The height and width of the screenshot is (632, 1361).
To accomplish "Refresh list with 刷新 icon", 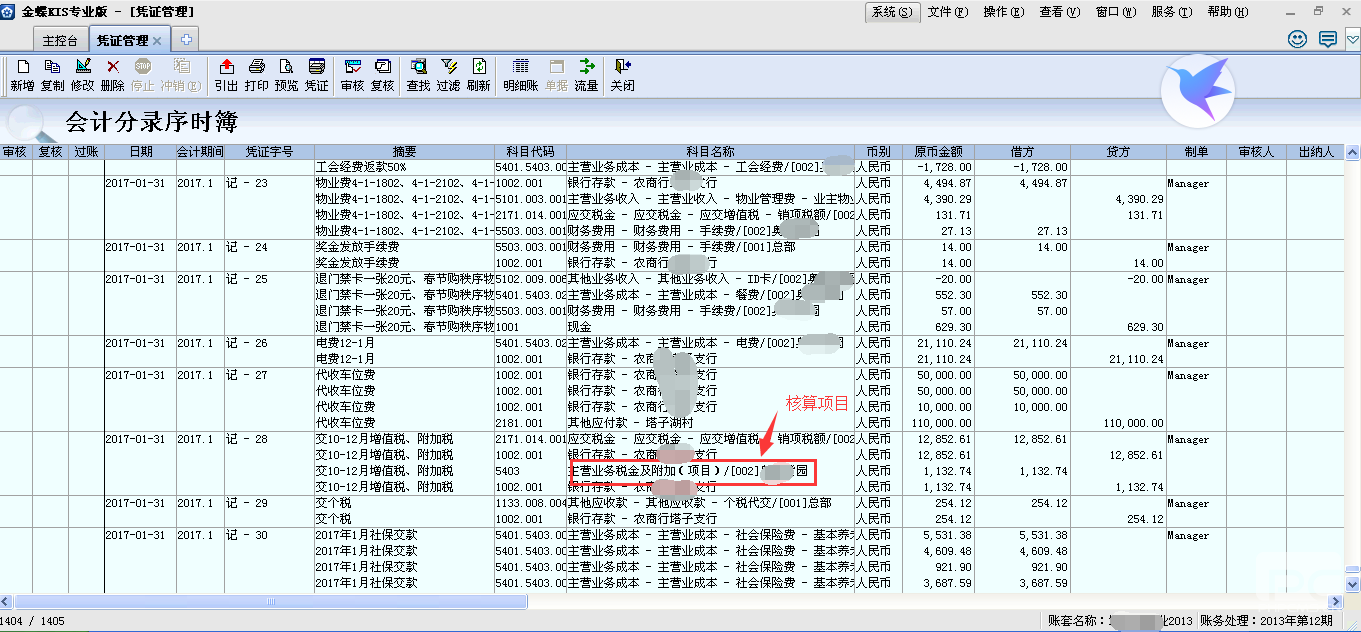I will 478,75.
